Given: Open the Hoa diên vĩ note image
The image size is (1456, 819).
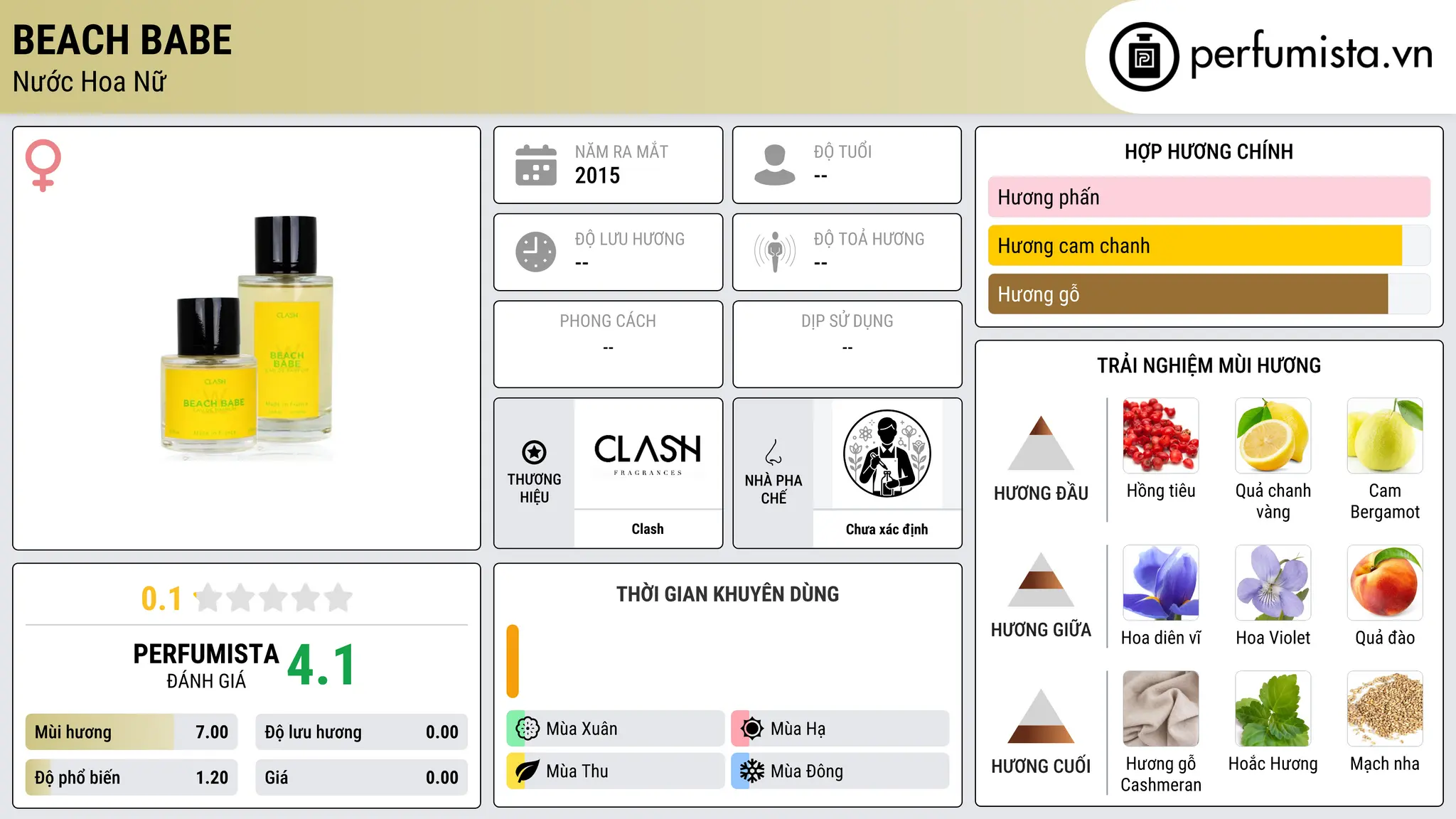Looking at the screenshot, I should pyautogui.click(x=1161, y=583).
